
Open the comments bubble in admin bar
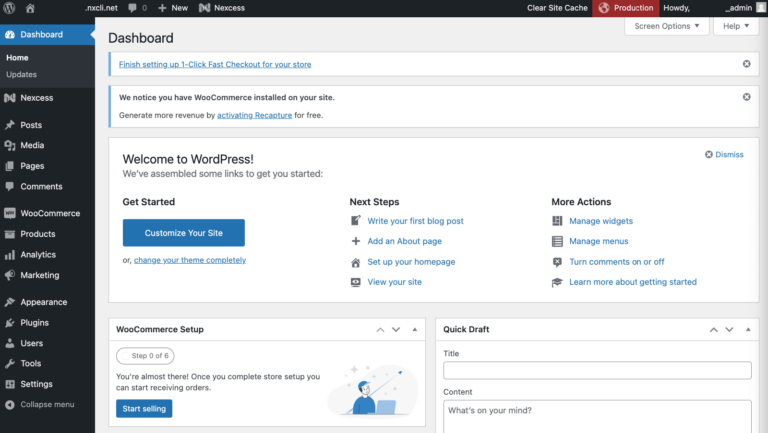click(x=137, y=8)
